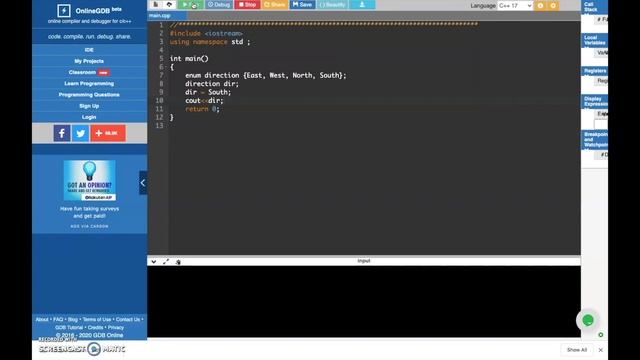Click the Display Expressions input field
Viewport: 640px width, 360px height.
601,124
